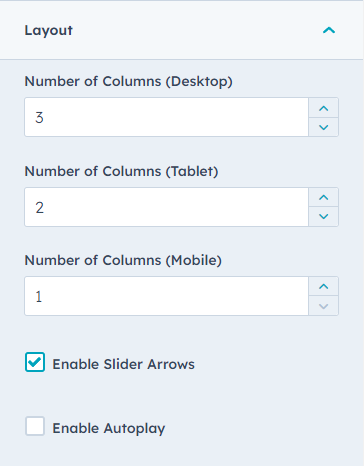
Task: Check the Enable Autoplay checkbox
Action: (x=35, y=426)
